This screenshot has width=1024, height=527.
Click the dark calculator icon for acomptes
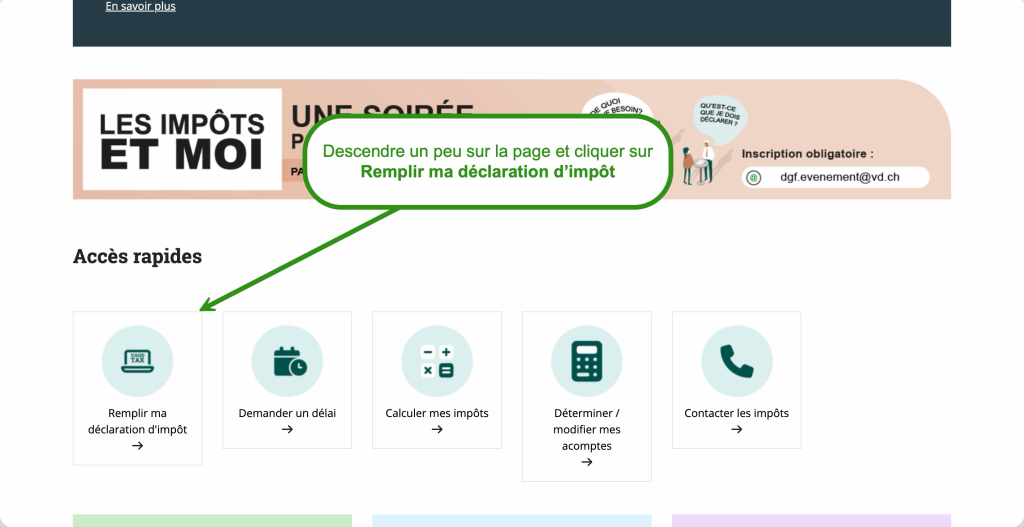click(586, 361)
